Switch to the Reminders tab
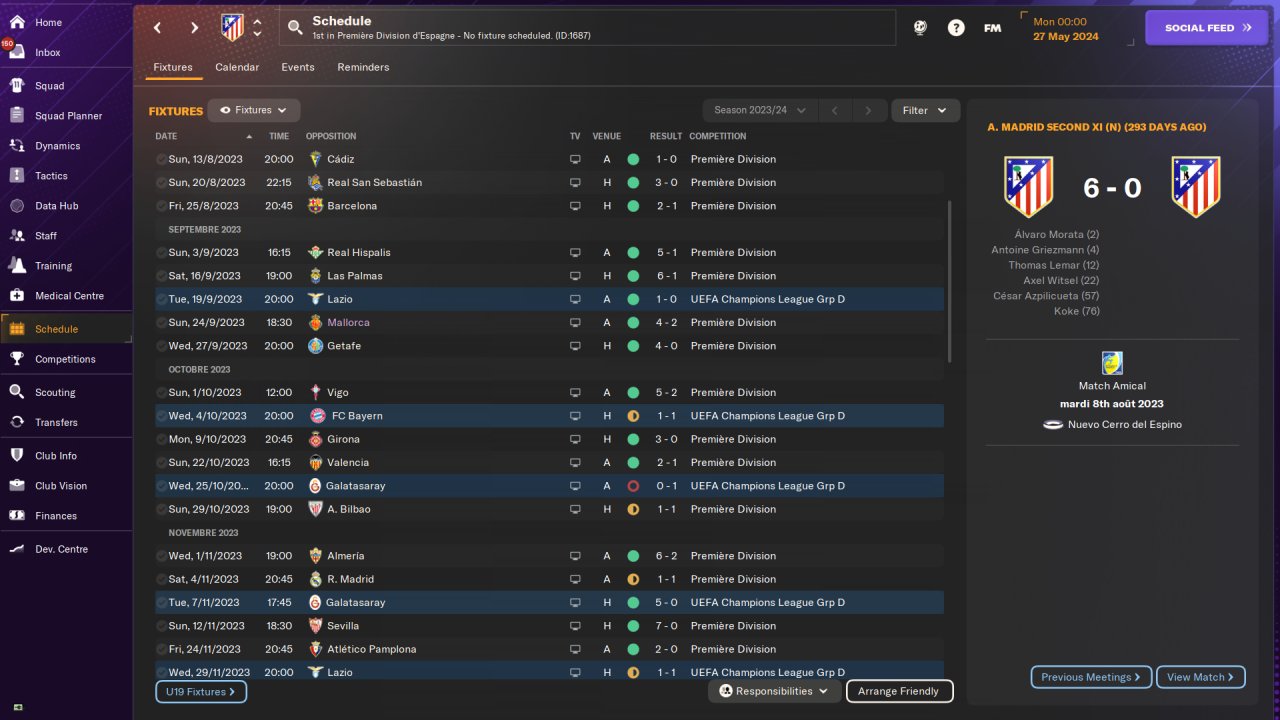This screenshot has width=1280, height=720. pyautogui.click(x=363, y=67)
